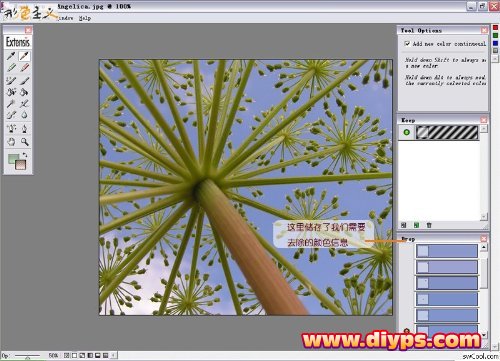Select the Magic Wand tool
The height and width of the screenshot is (361, 500).
[11, 104]
